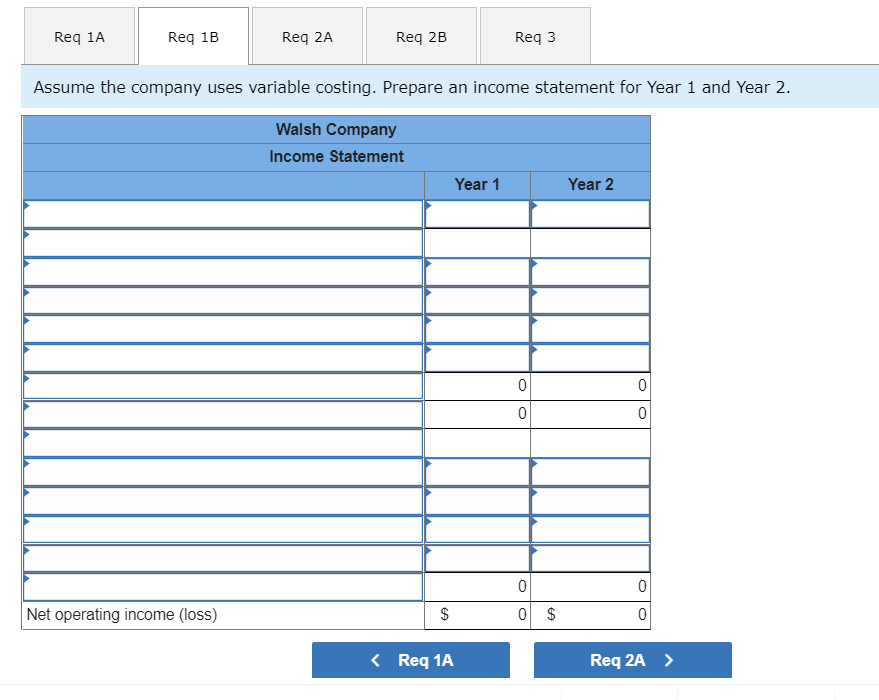The image size is (879, 700).
Task: Click the tenth row Year 2 amount field
Action: pos(590,471)
